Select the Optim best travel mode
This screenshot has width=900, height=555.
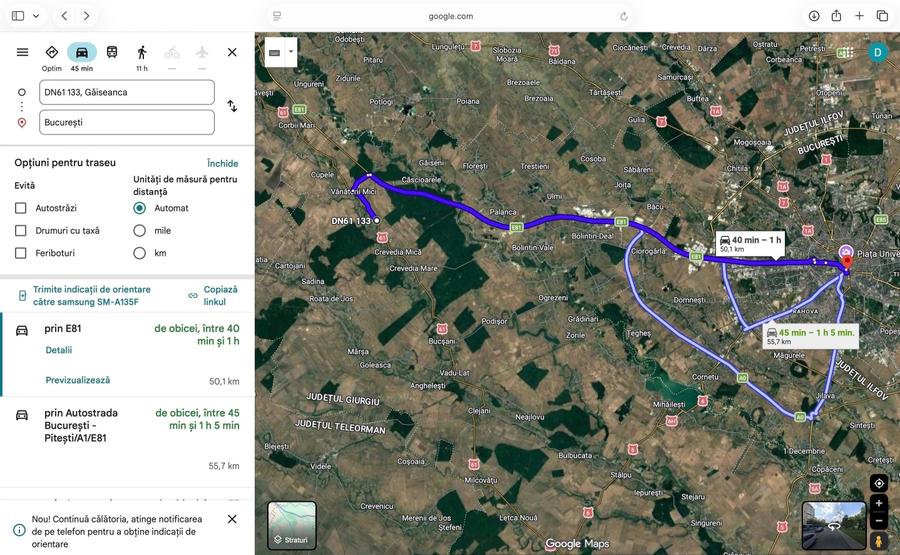click(x=52, y=57)
